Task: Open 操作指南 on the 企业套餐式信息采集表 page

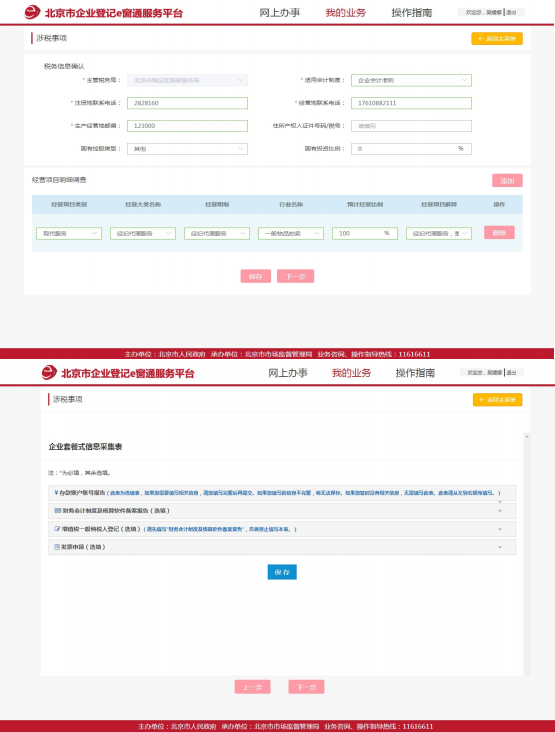Action: [x=415, y=373]
